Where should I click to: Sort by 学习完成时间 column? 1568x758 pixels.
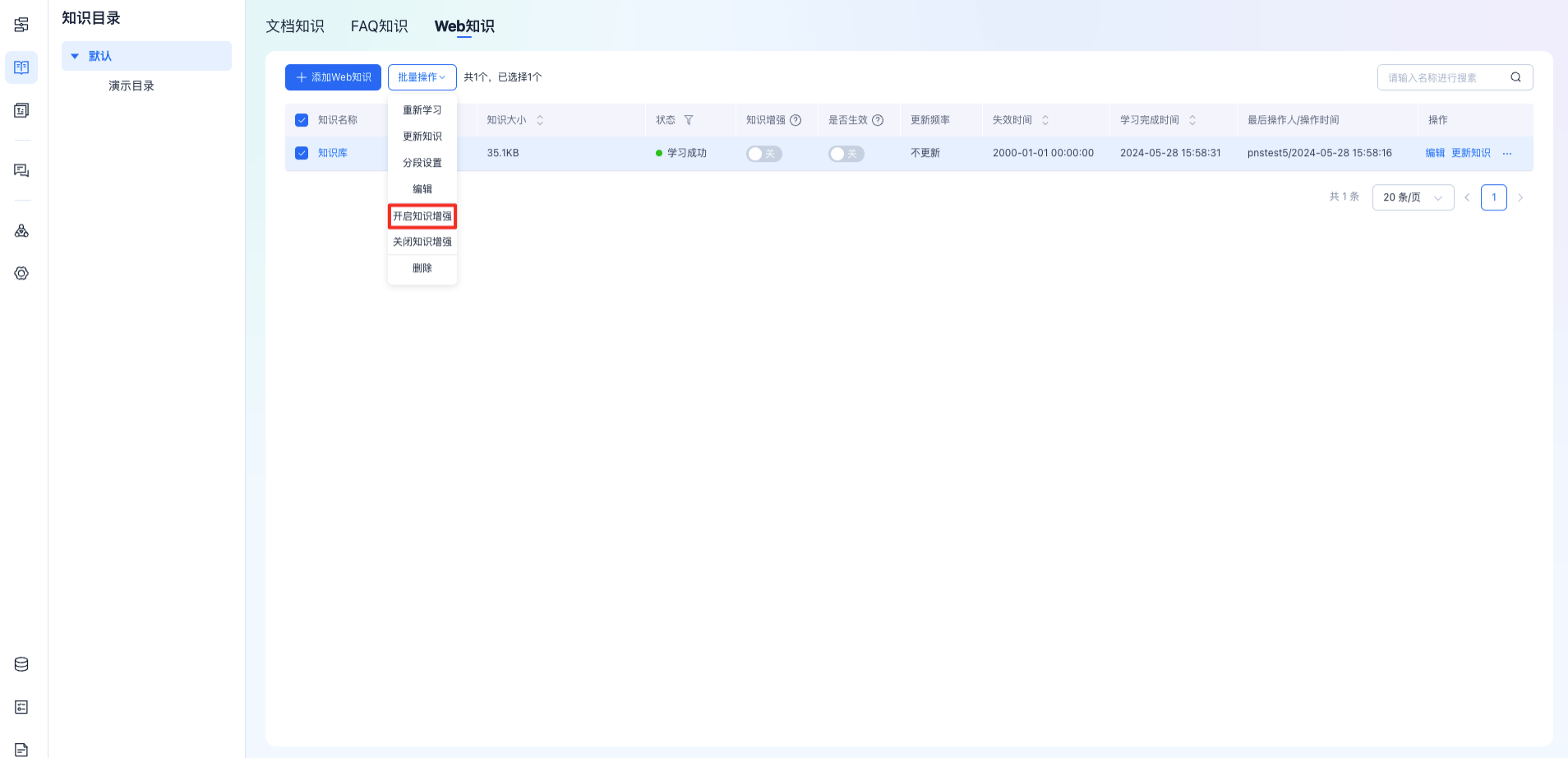(1192, 120)
